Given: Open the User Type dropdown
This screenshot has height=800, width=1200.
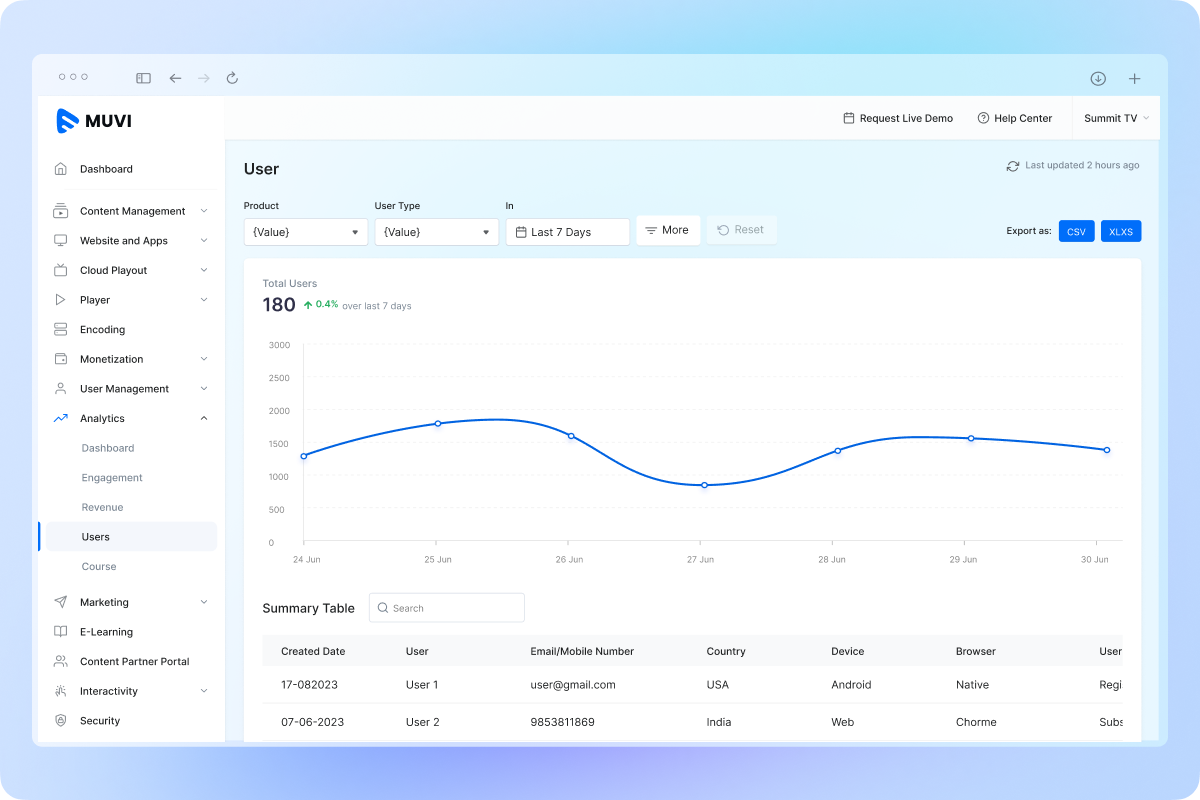Looking at the screenshot, I should coord(436,231).
